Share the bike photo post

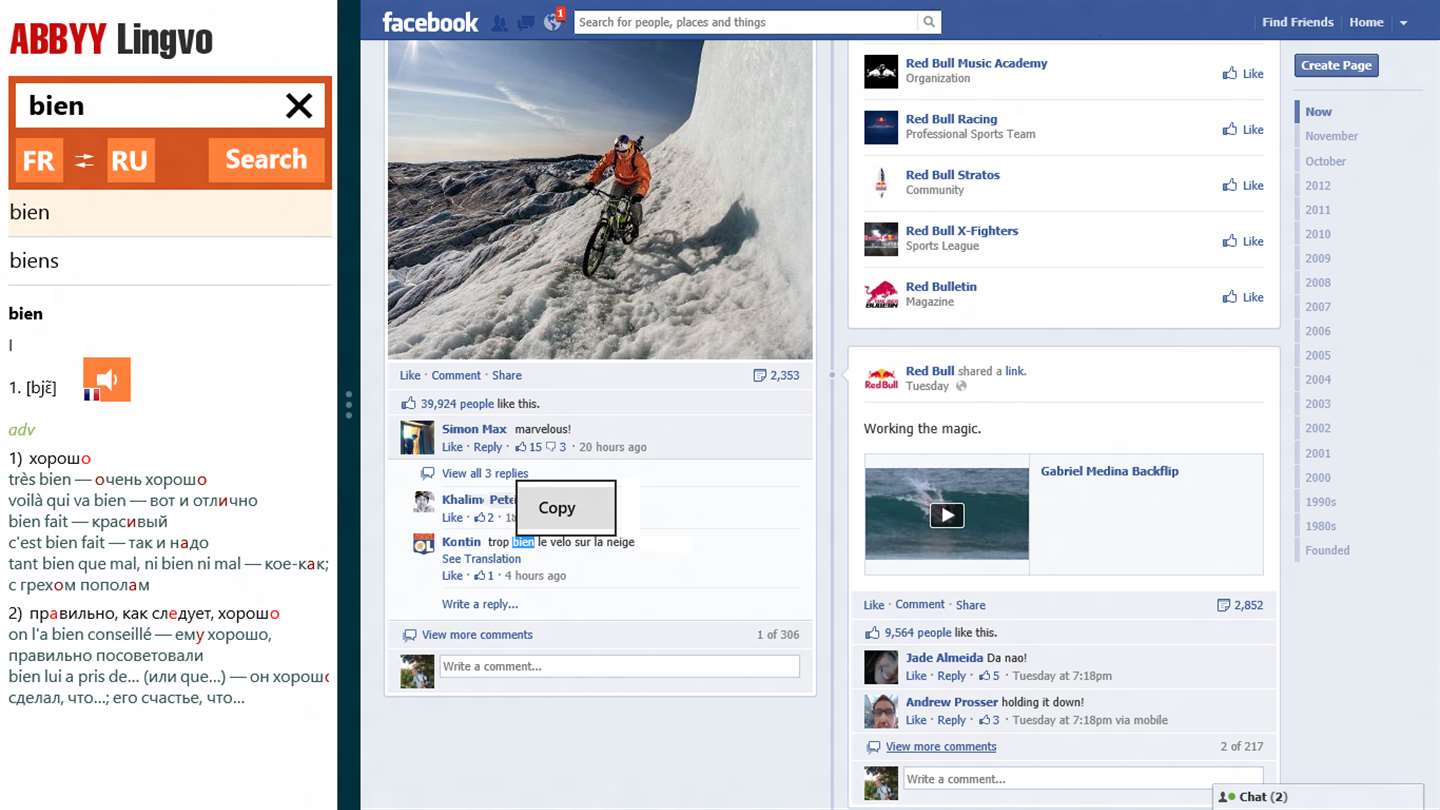click(x=507, y=376)
